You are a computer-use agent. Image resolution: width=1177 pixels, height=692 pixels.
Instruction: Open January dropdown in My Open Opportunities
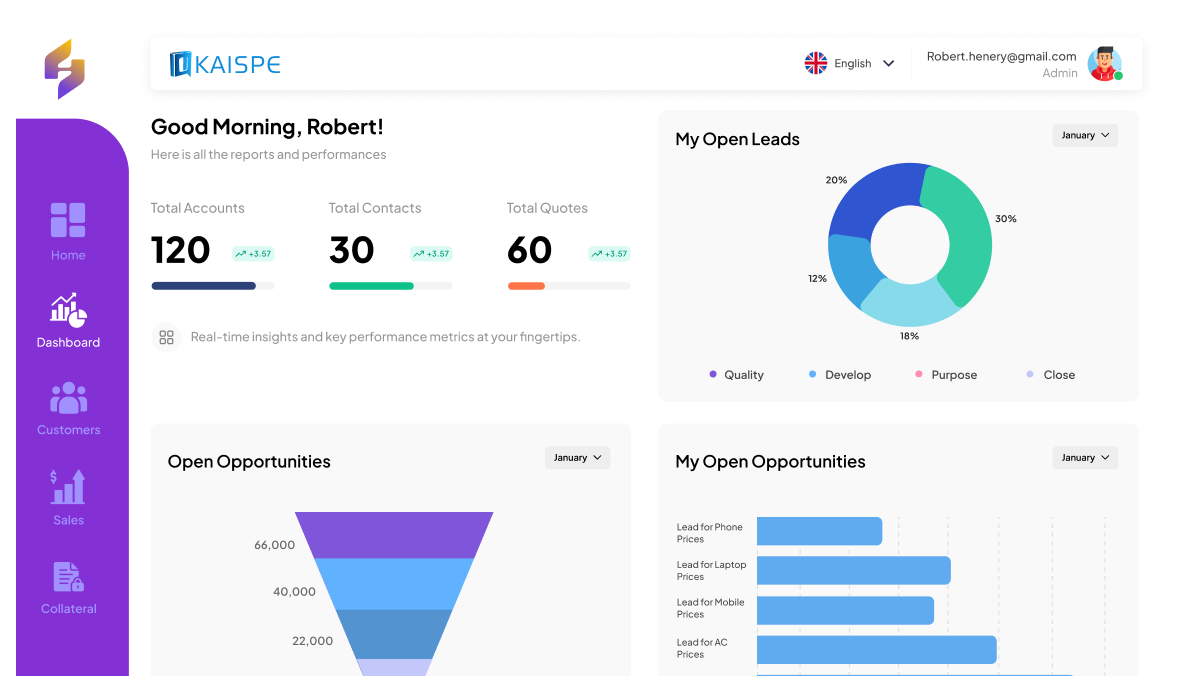point(1085,457)
